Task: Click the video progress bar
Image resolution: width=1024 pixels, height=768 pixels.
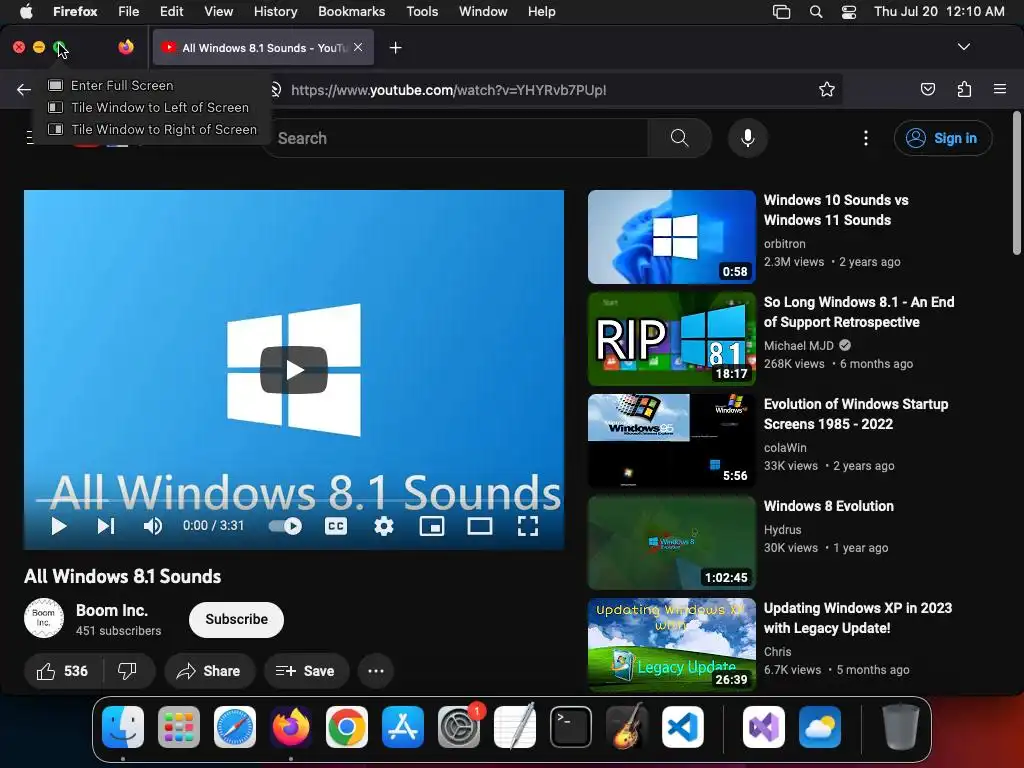Action: [294, 502]
